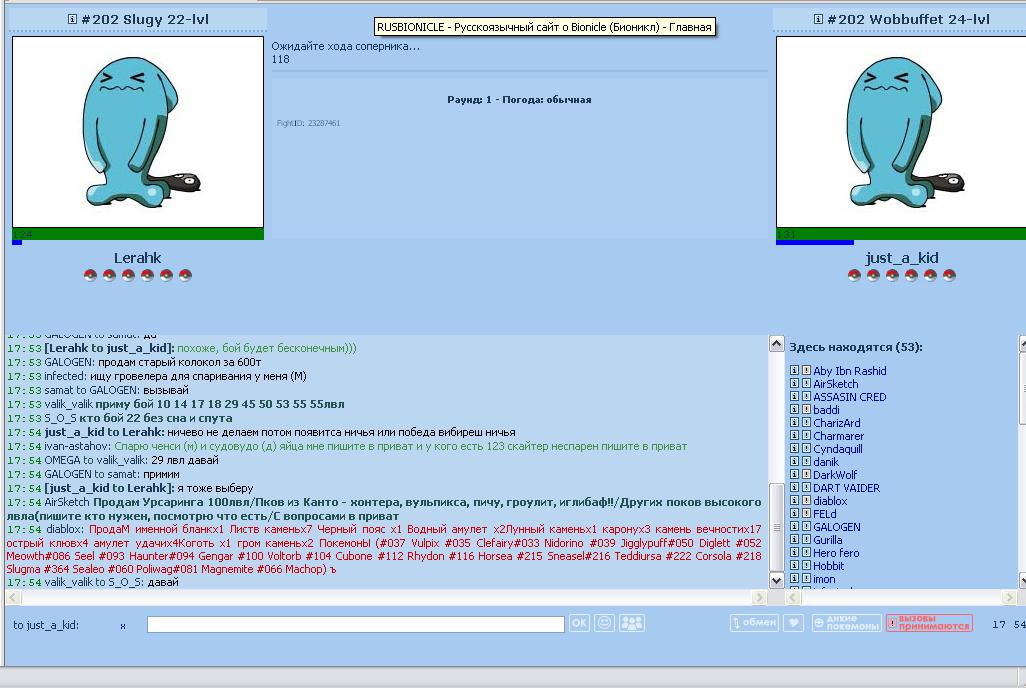Screen dimensions: 1026x688
Task: Click Wobbuffet pokemon image on right
Action: (901, 132)
